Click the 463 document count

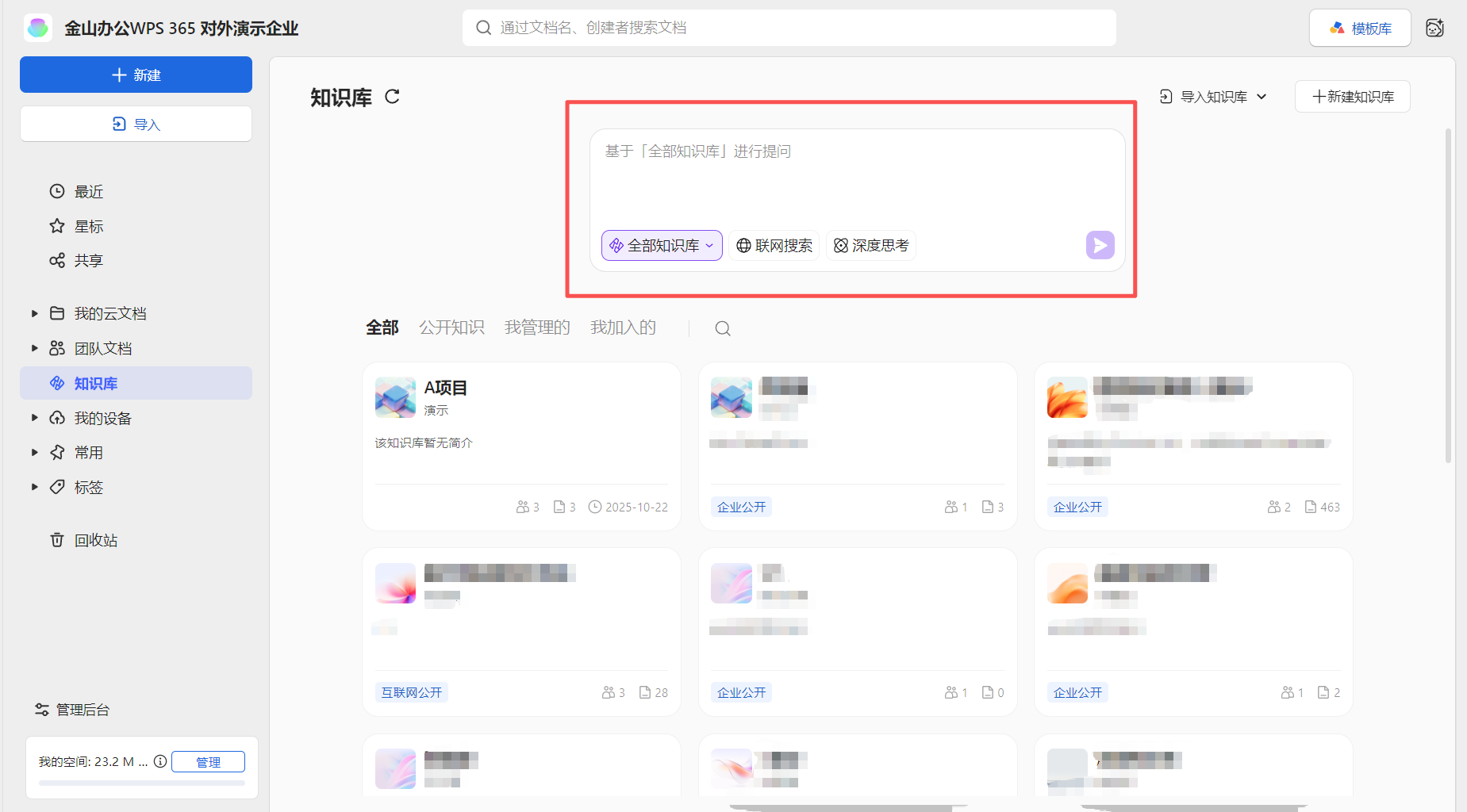(x=1322, y=507)
